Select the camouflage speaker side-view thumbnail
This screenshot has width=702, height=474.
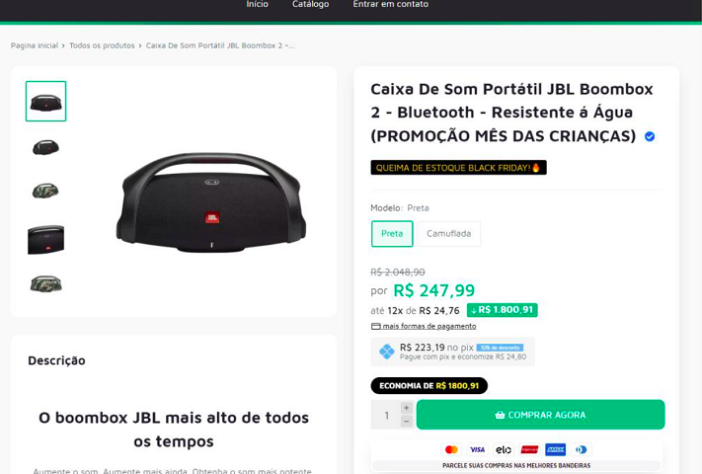coord(46,190)
